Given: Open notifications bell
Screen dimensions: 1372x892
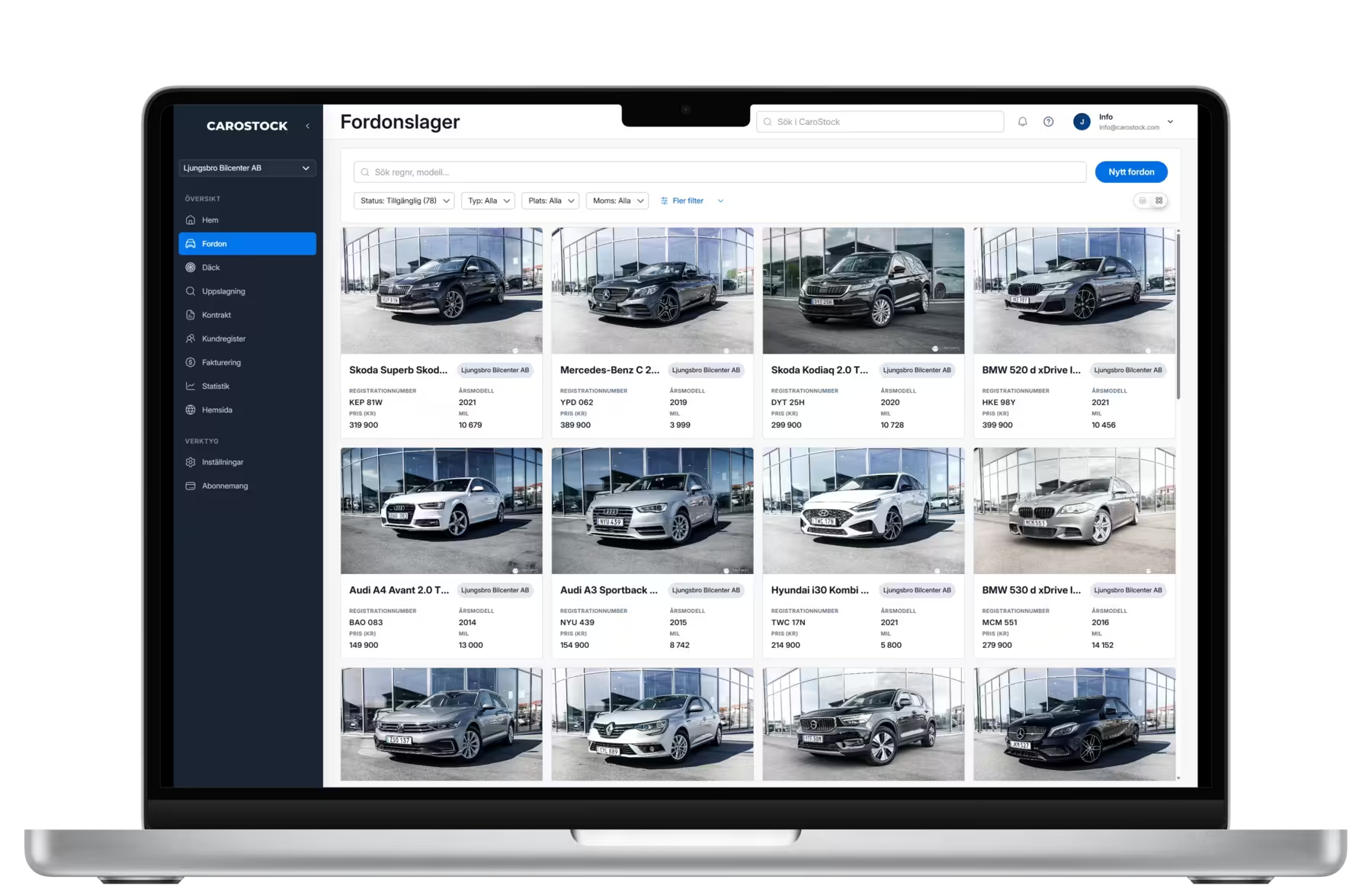Looking at the screenshot, I should click(x=1022, y=122).
